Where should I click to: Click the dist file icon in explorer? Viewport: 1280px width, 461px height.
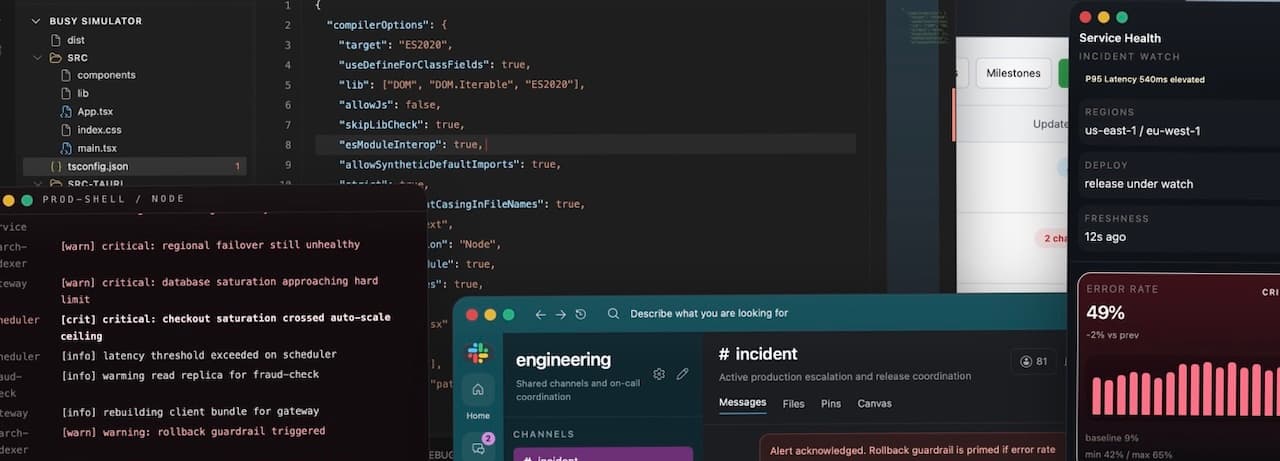56,40
